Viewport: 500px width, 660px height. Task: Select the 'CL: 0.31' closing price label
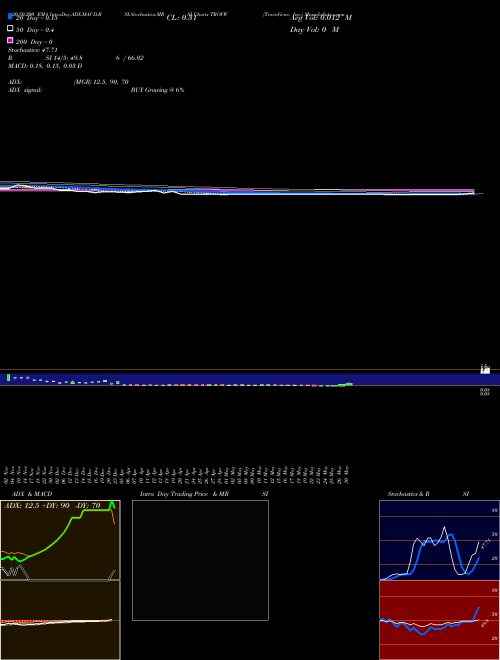[181, 18]
